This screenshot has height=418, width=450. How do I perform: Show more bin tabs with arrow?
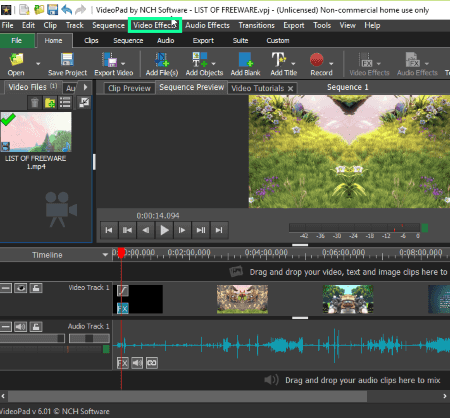pos(85,87)
